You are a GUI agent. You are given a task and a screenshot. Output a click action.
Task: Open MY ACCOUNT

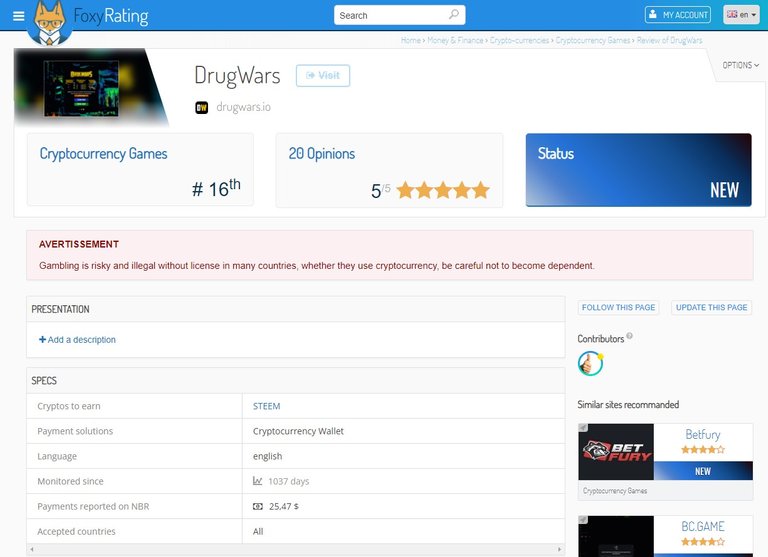(678, 15)
